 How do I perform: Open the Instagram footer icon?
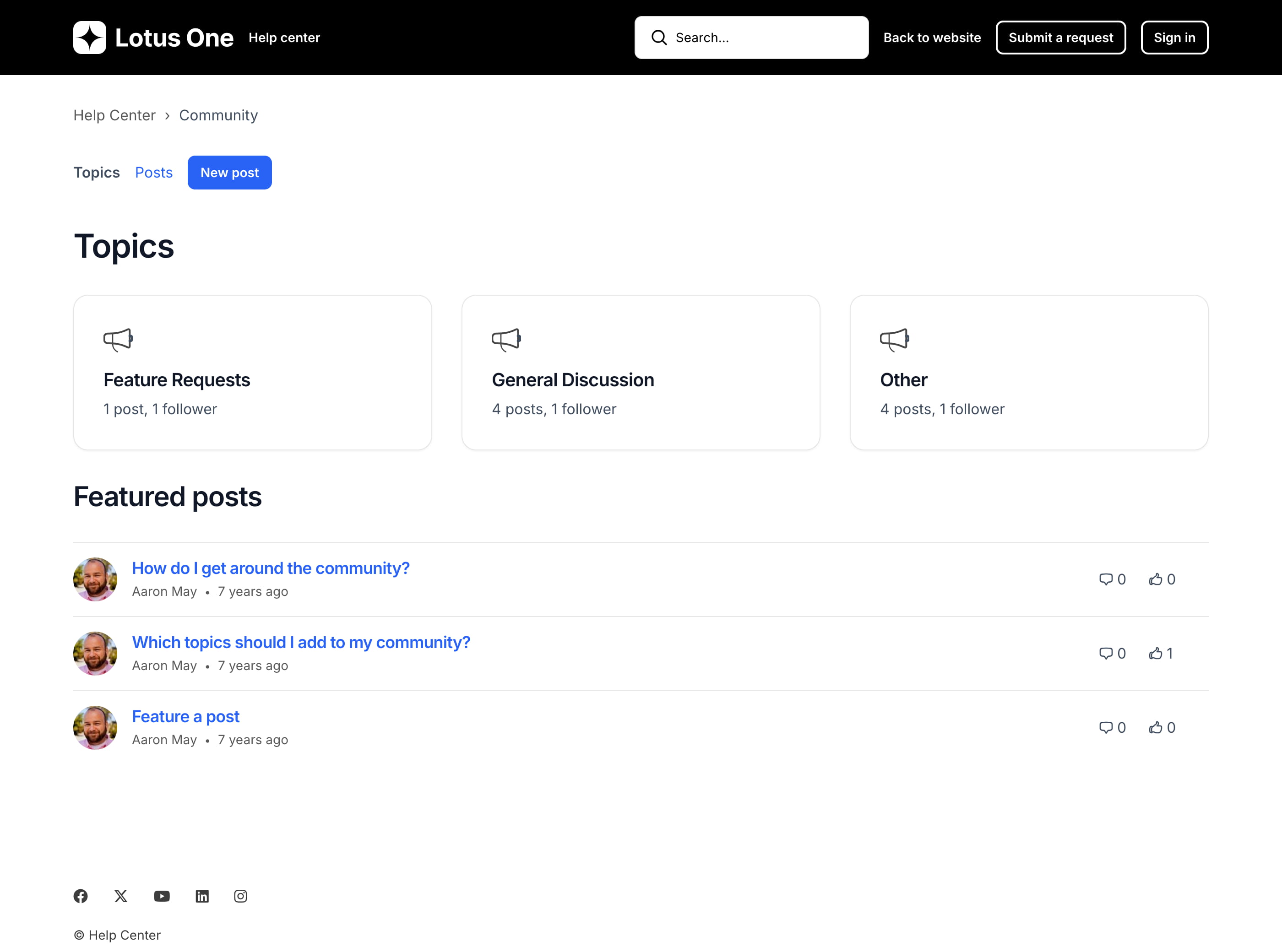point(240,896)
